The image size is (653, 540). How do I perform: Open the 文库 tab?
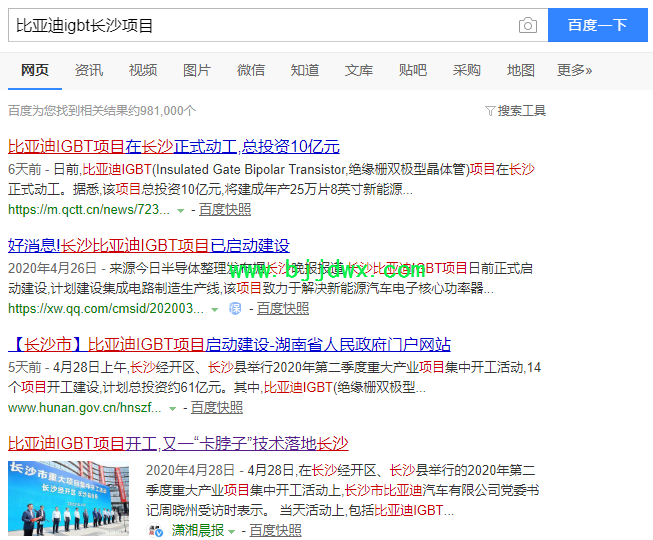pyautogui.click(x=359, y=70)
